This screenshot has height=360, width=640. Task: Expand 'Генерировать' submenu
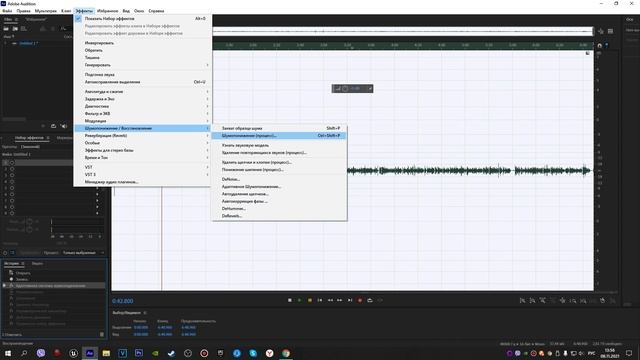tap(142, 65)
